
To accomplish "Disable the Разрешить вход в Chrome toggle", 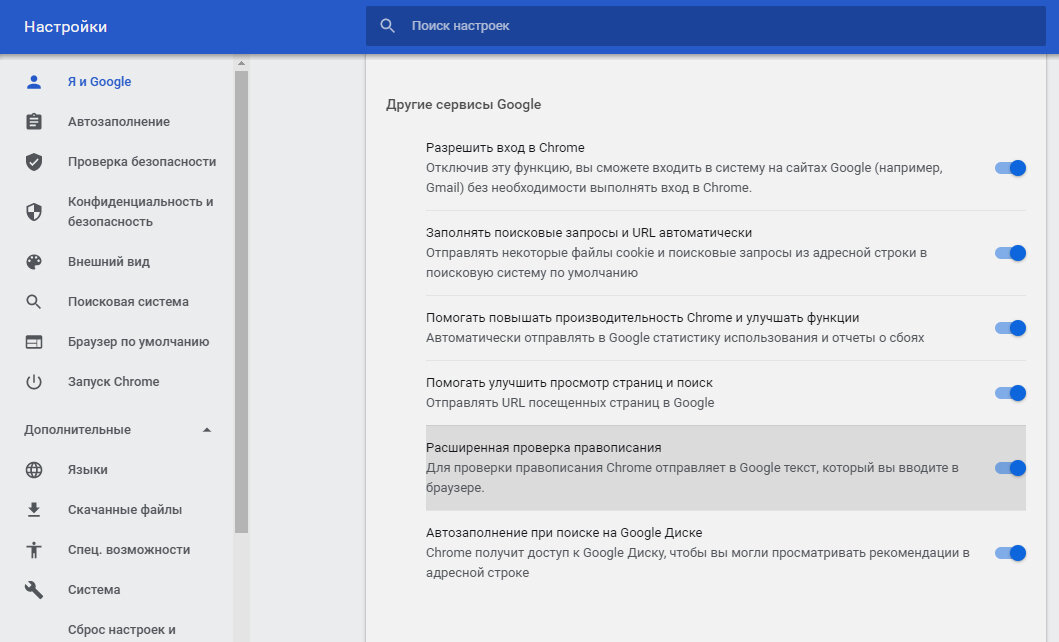I will point(1010,168).
